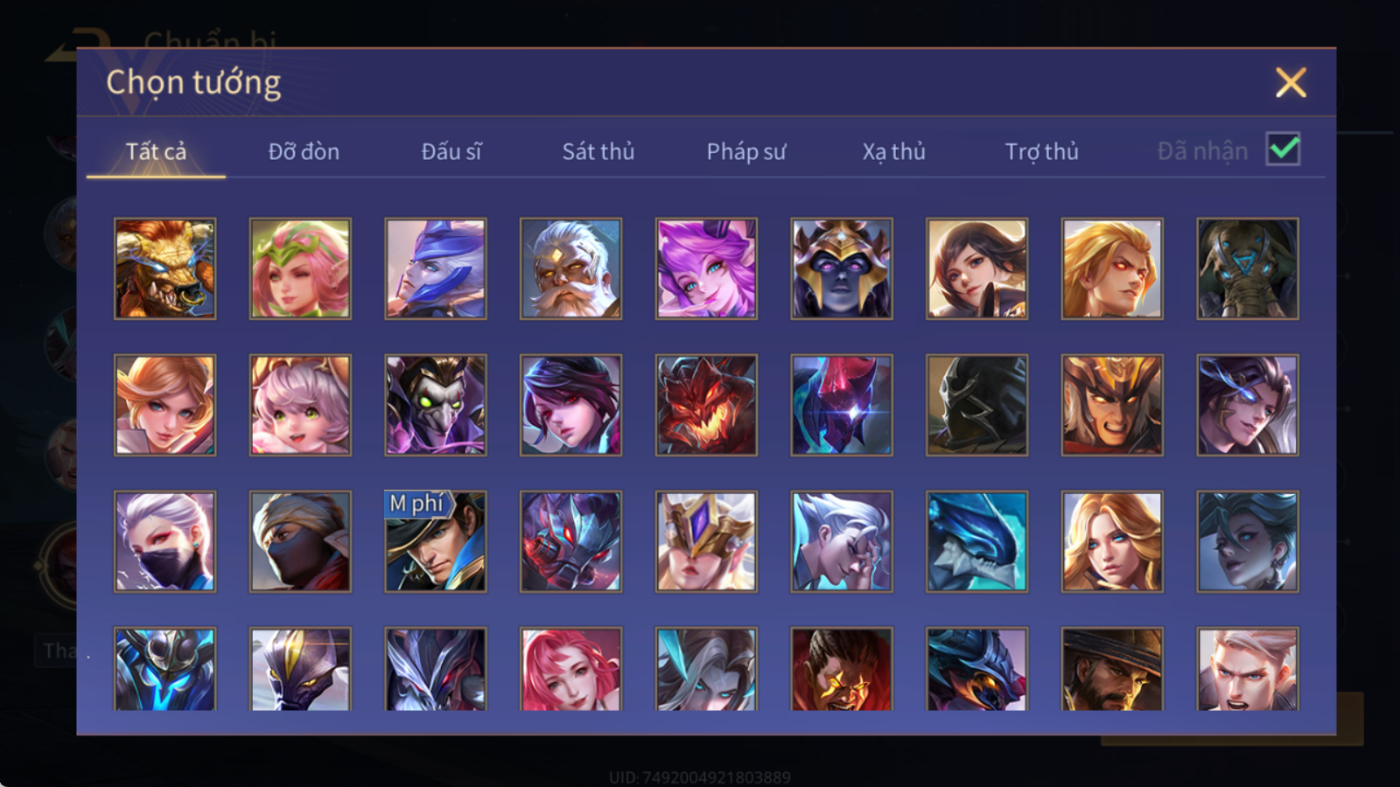The width and height of the screenshot is (1400, 787).
Task: Pick the white-bearded old man hero
Action: (571, 269)
